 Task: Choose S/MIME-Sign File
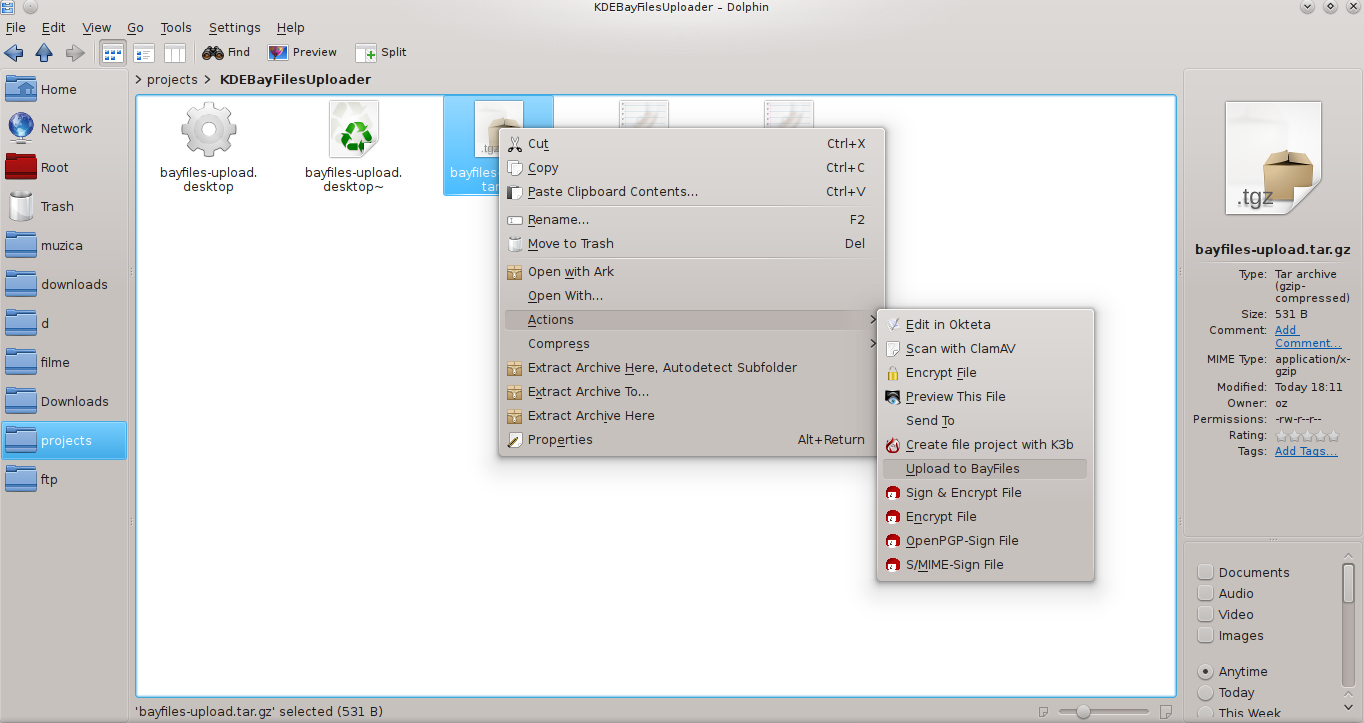tap(985, 565)
